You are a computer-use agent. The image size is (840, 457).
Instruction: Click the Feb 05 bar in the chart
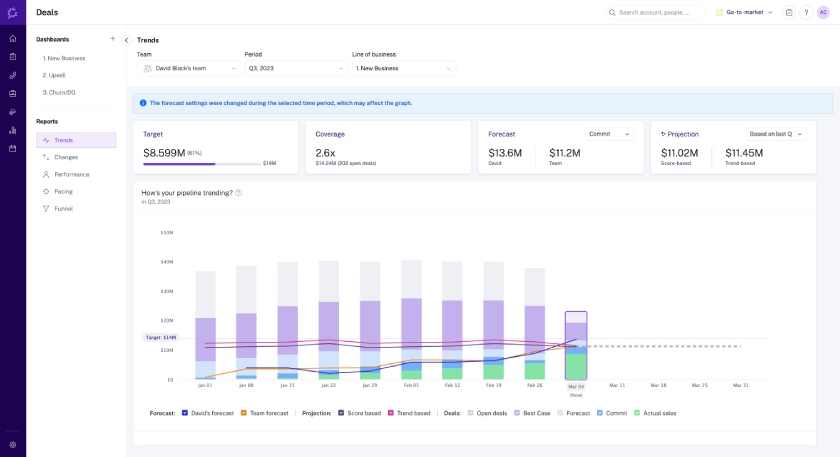point(411,320)
